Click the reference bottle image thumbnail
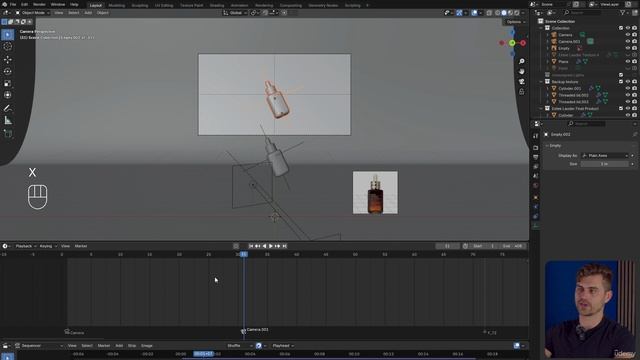The image size is (640, 360). click(x=375, y=193)
